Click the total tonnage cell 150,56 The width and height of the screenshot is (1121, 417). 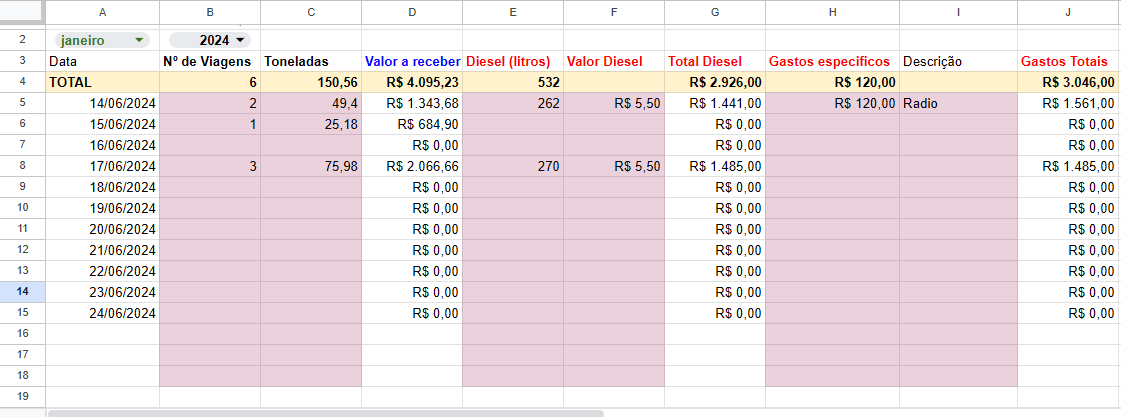[x=311, y=82]
